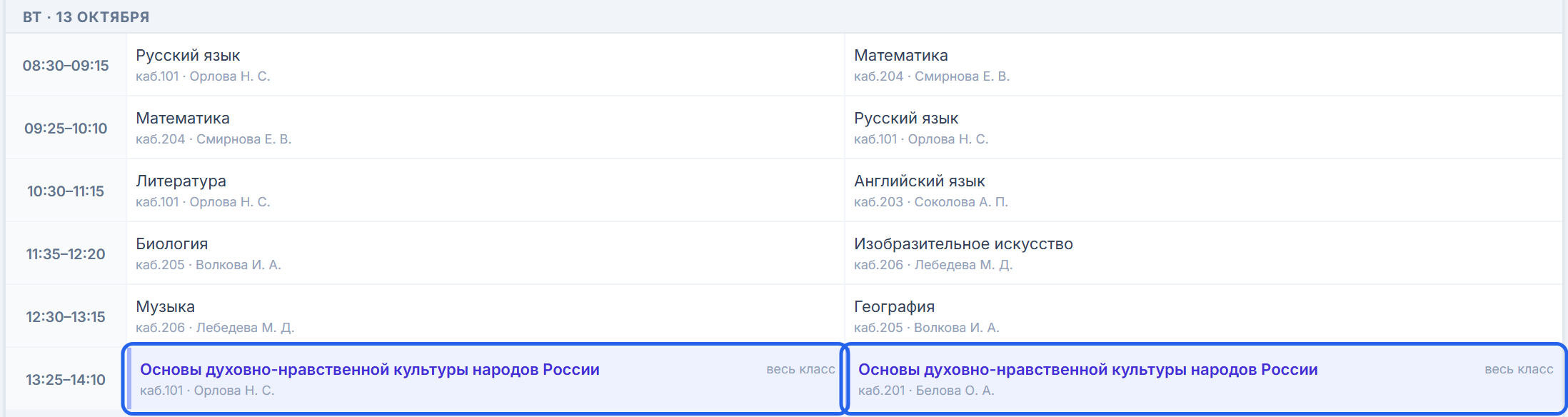The height and width of the screenshot is (417, 1568).
Task: Open Математика lesson in the 08:30–09:15 row
Action: (x=1204, y=64)
